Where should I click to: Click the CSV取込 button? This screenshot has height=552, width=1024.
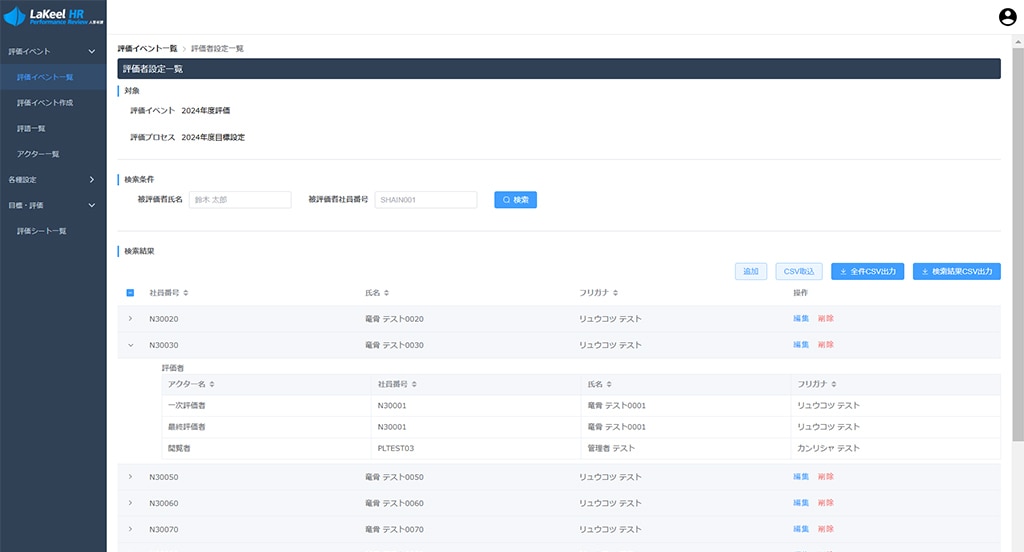coord(799,272)
